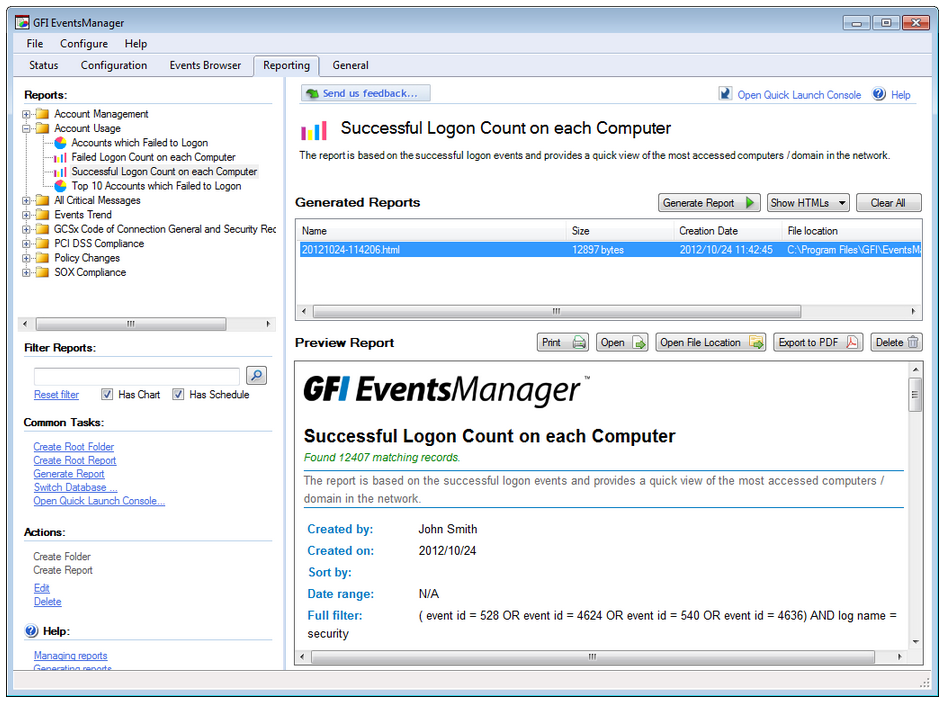Click the magnifier search icon in Filter Reports

click(256, 375)
